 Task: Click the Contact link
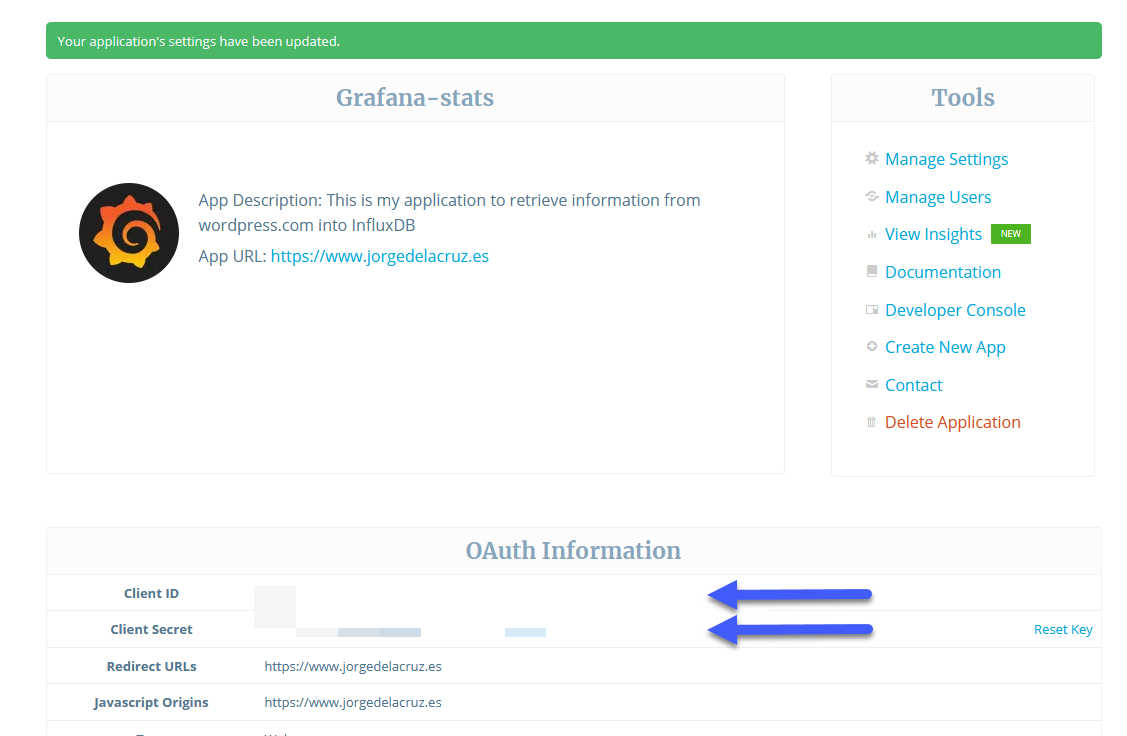[913, 385]
